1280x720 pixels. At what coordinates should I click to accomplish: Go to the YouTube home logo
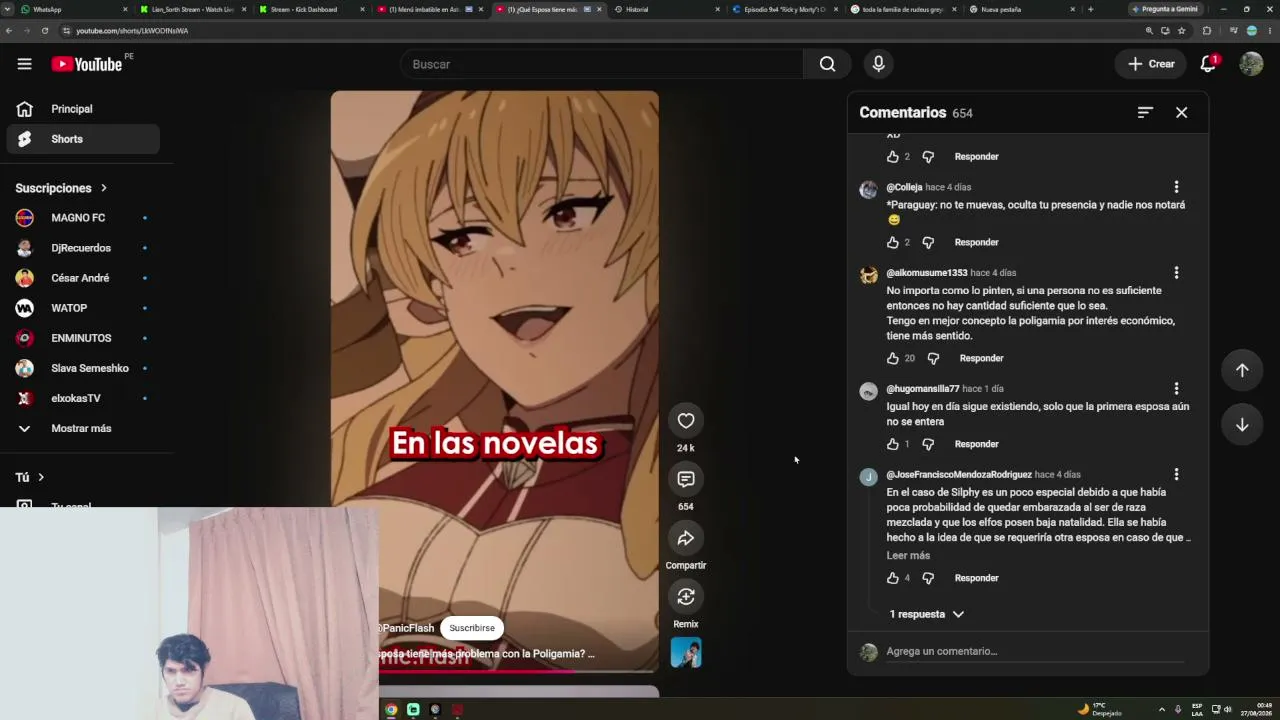pos(86,64)
